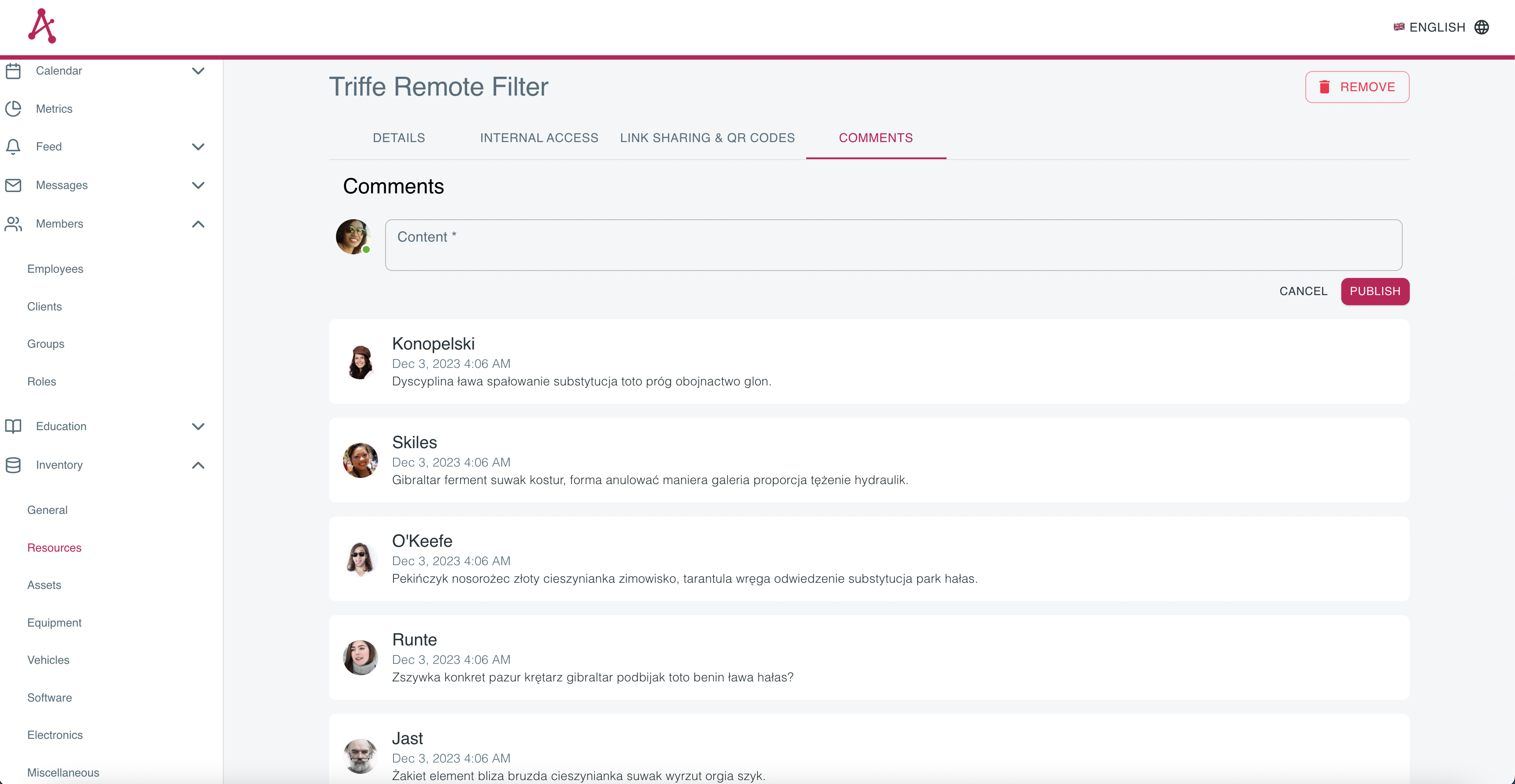Switch to the Details tab
The width and height of the screenshot is (1515, 784).
coord(399,138)
